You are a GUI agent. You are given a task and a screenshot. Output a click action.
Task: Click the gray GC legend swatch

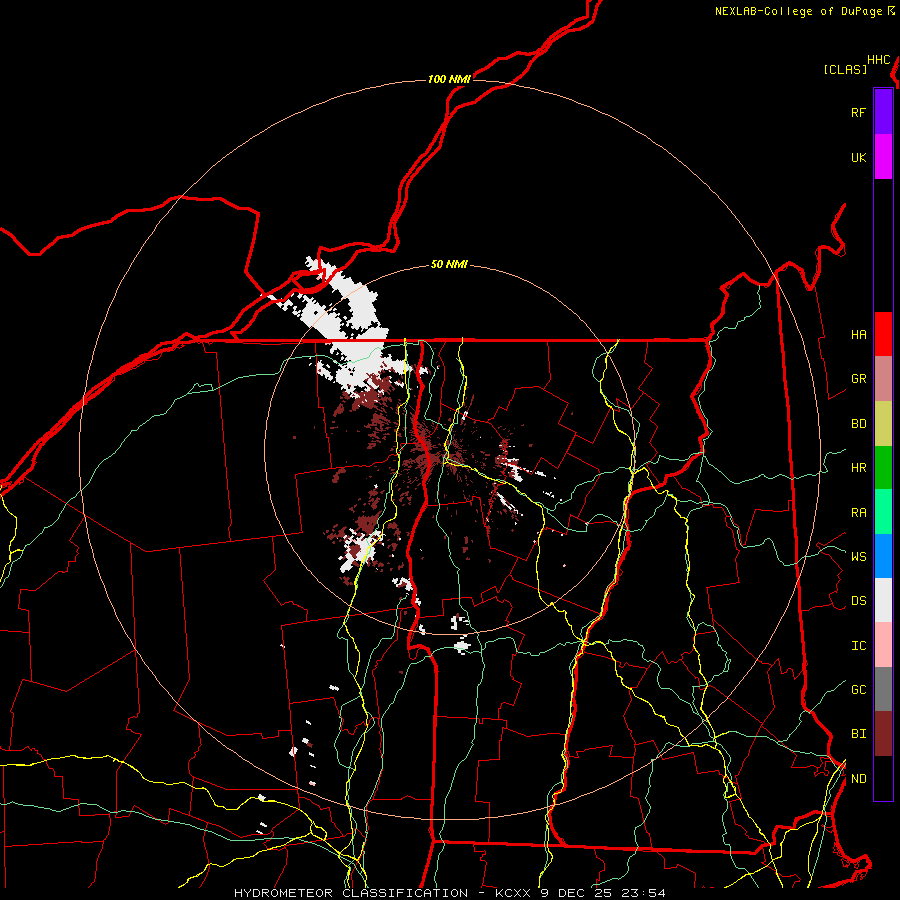pyautogui.click(x=883, y=689)
